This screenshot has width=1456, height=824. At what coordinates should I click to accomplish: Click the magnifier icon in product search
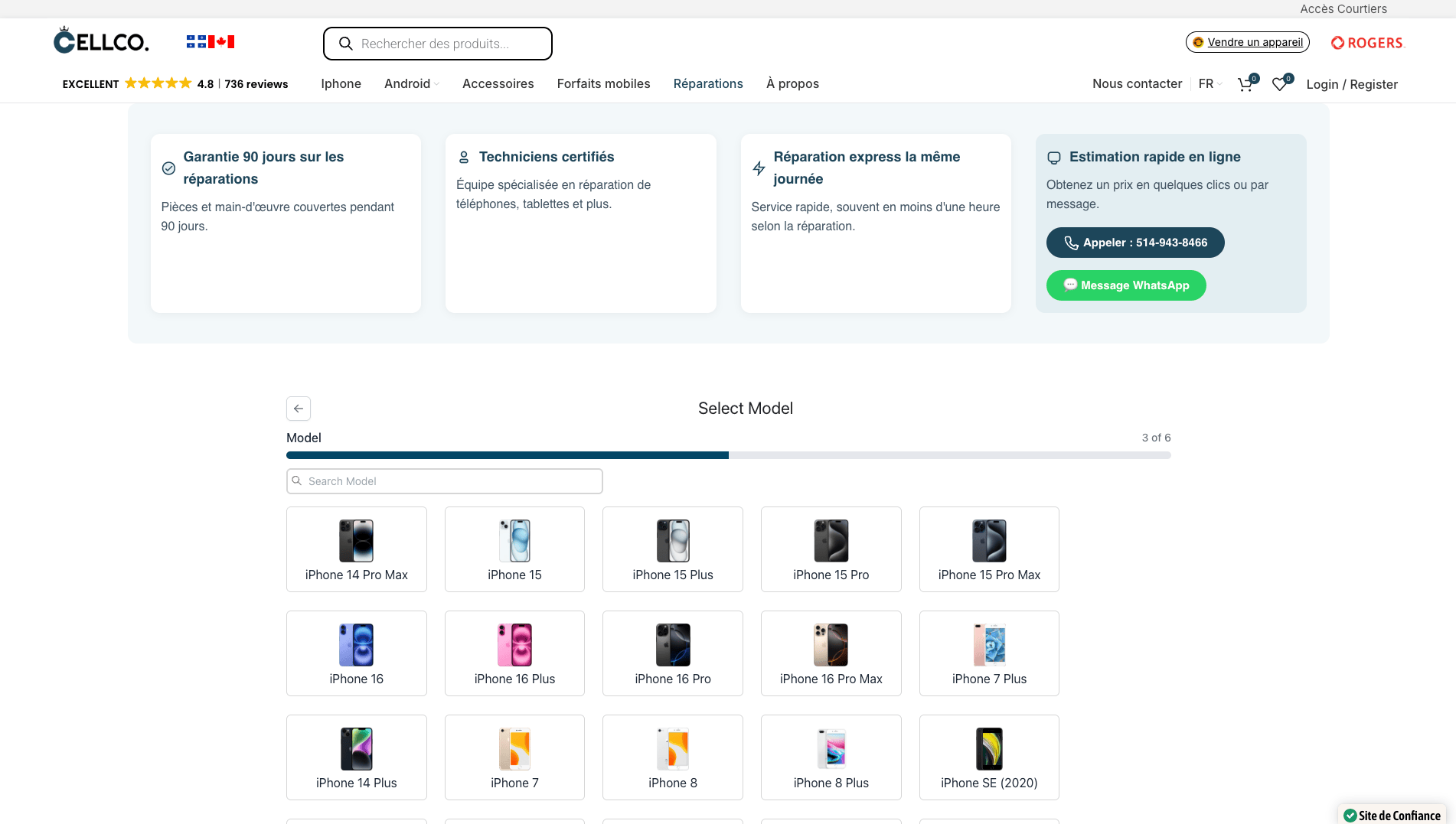345,44
